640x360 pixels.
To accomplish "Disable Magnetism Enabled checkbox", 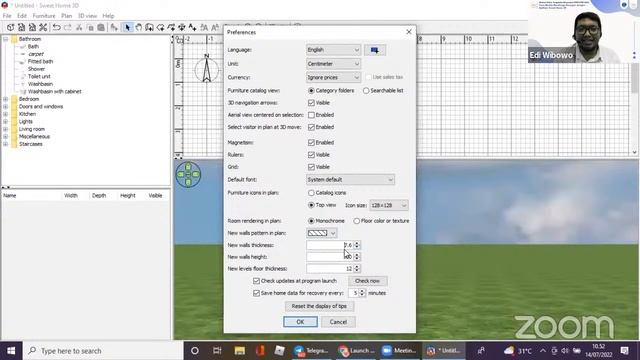I will coord(311,142).
